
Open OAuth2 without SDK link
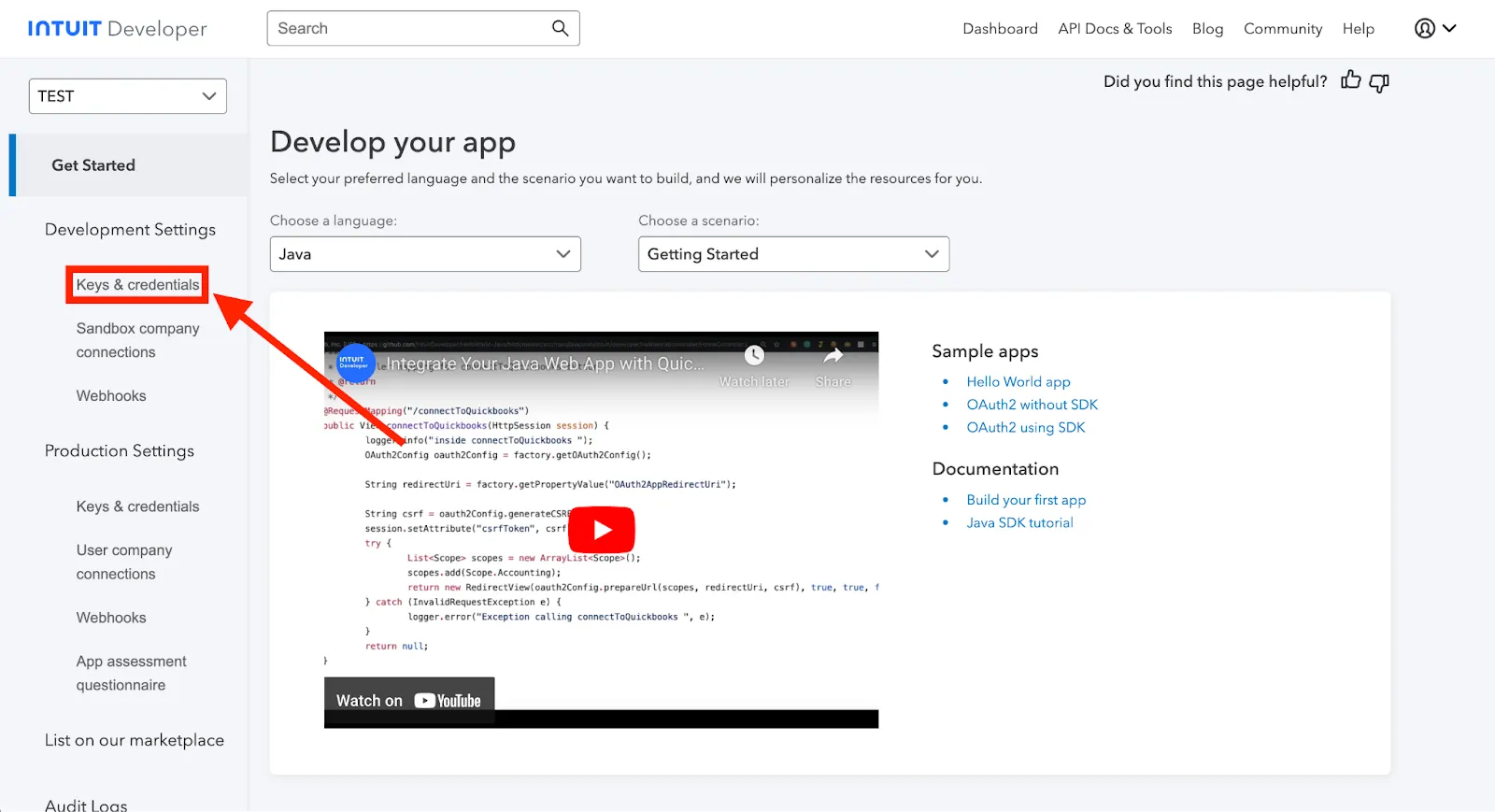coord(1032,405)
